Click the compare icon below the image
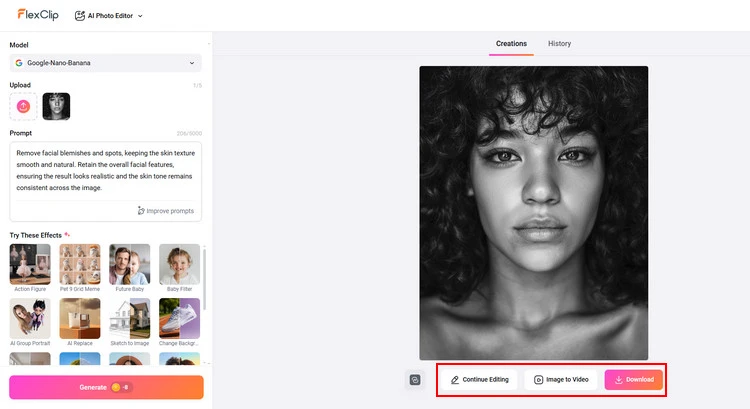750x409 pixels. [x=415, y=380]
